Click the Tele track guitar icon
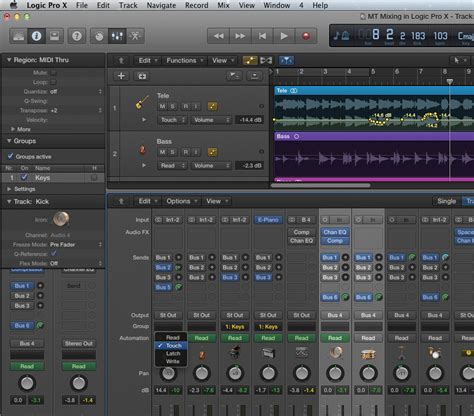 tap(142, 102)
